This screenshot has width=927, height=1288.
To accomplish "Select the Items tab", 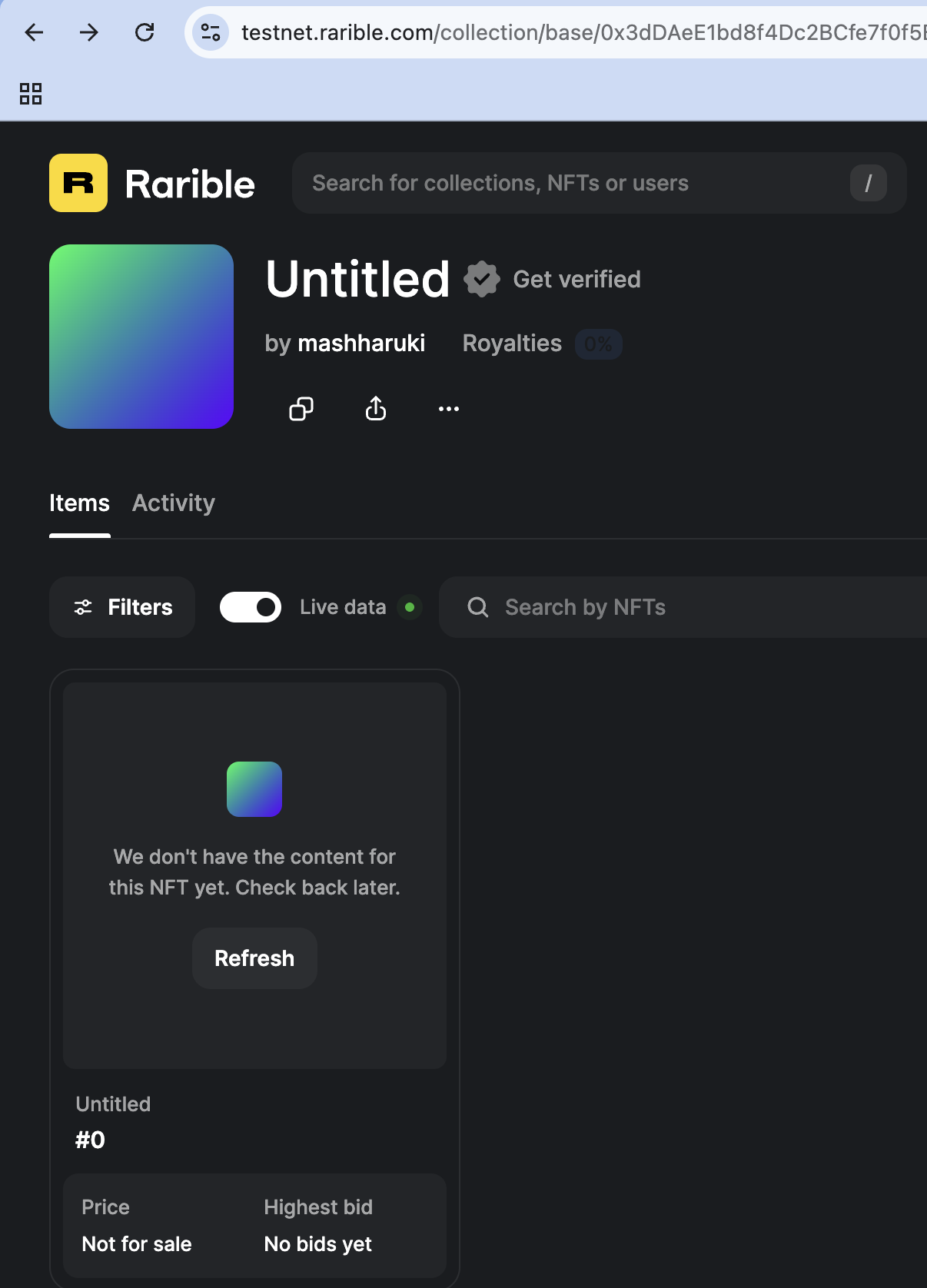I will 79,503.
